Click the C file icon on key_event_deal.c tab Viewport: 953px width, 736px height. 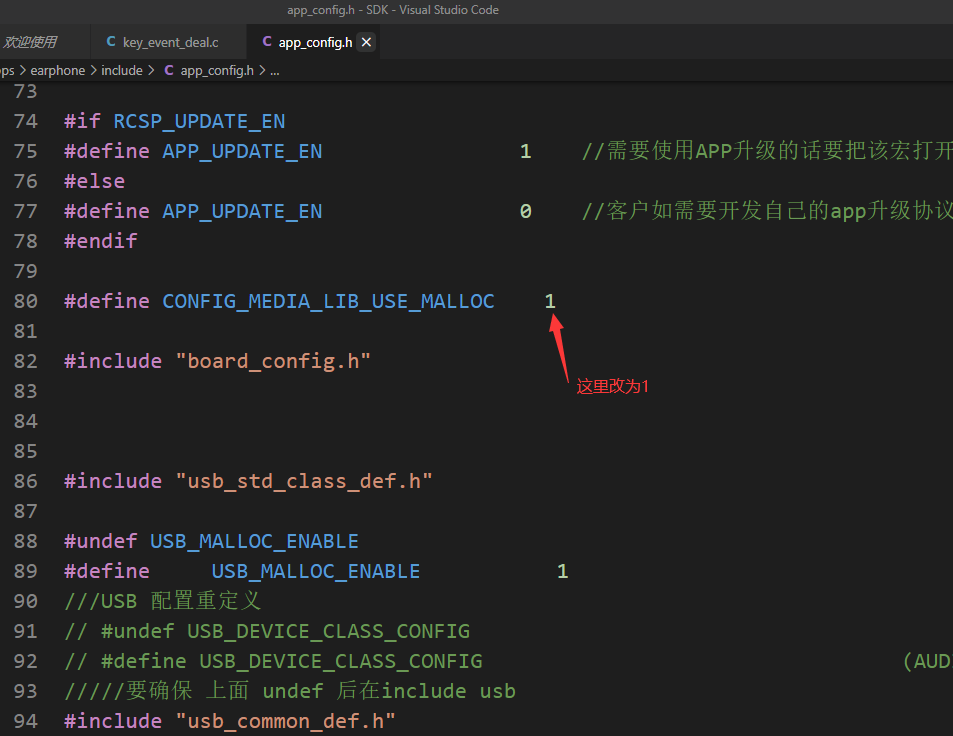(111, 41)
